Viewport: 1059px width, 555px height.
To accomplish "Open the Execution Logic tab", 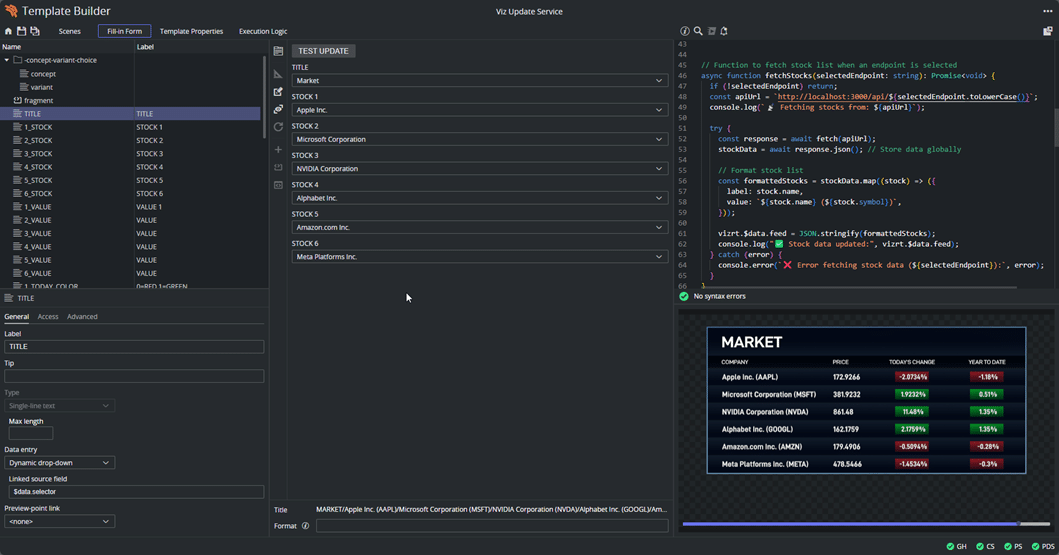I will (x=262, y=31).
